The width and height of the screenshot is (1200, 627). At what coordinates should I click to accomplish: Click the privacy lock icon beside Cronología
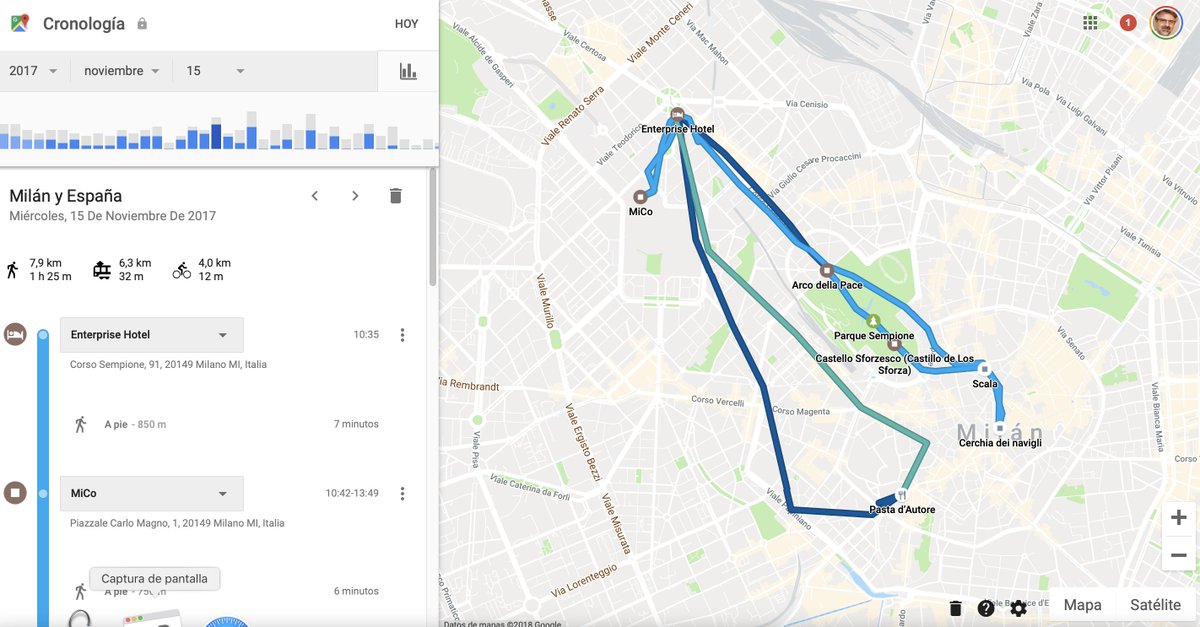(x=142, y=23)
